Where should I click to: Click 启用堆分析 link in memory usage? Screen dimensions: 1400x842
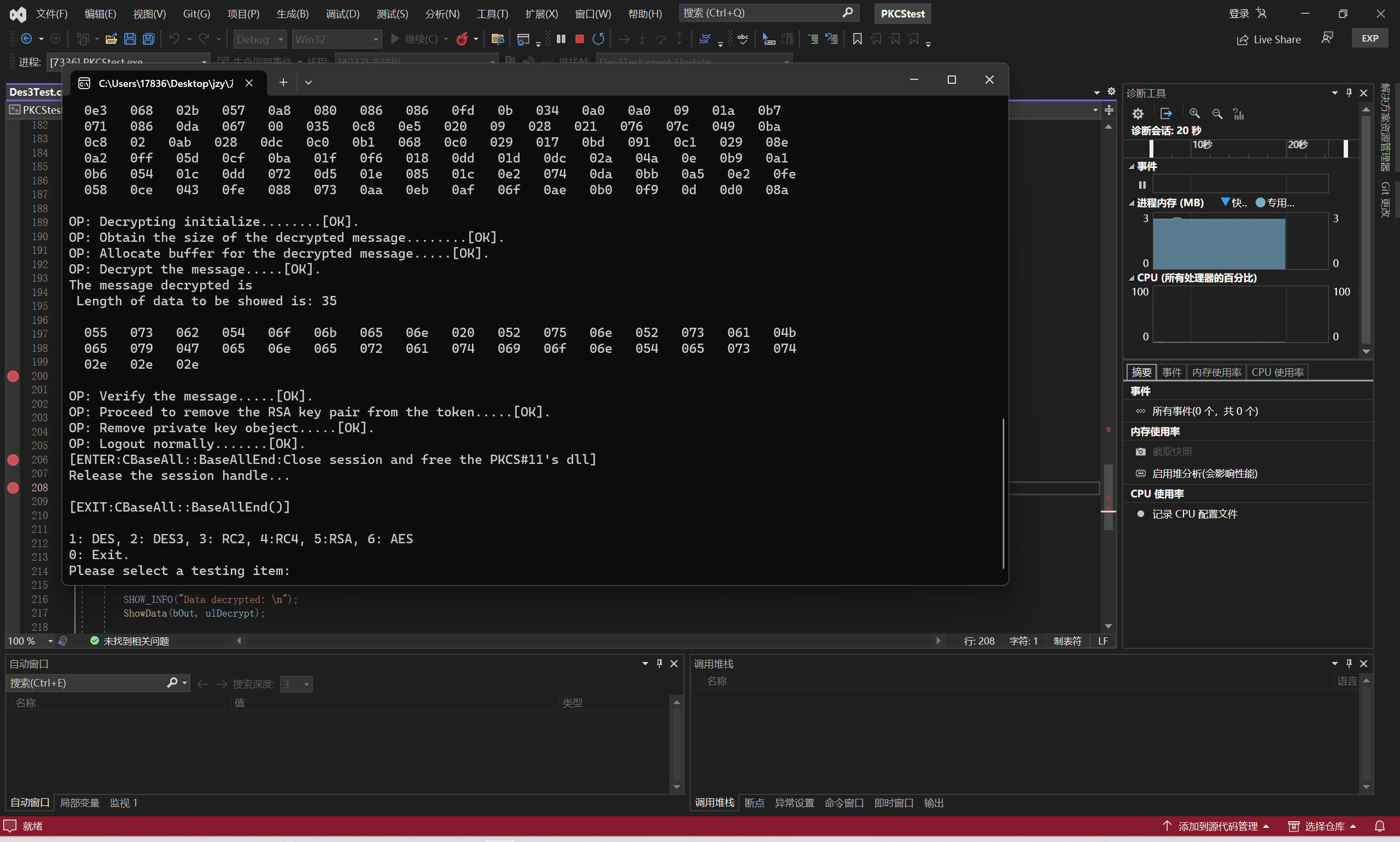tap(1204, 473)
